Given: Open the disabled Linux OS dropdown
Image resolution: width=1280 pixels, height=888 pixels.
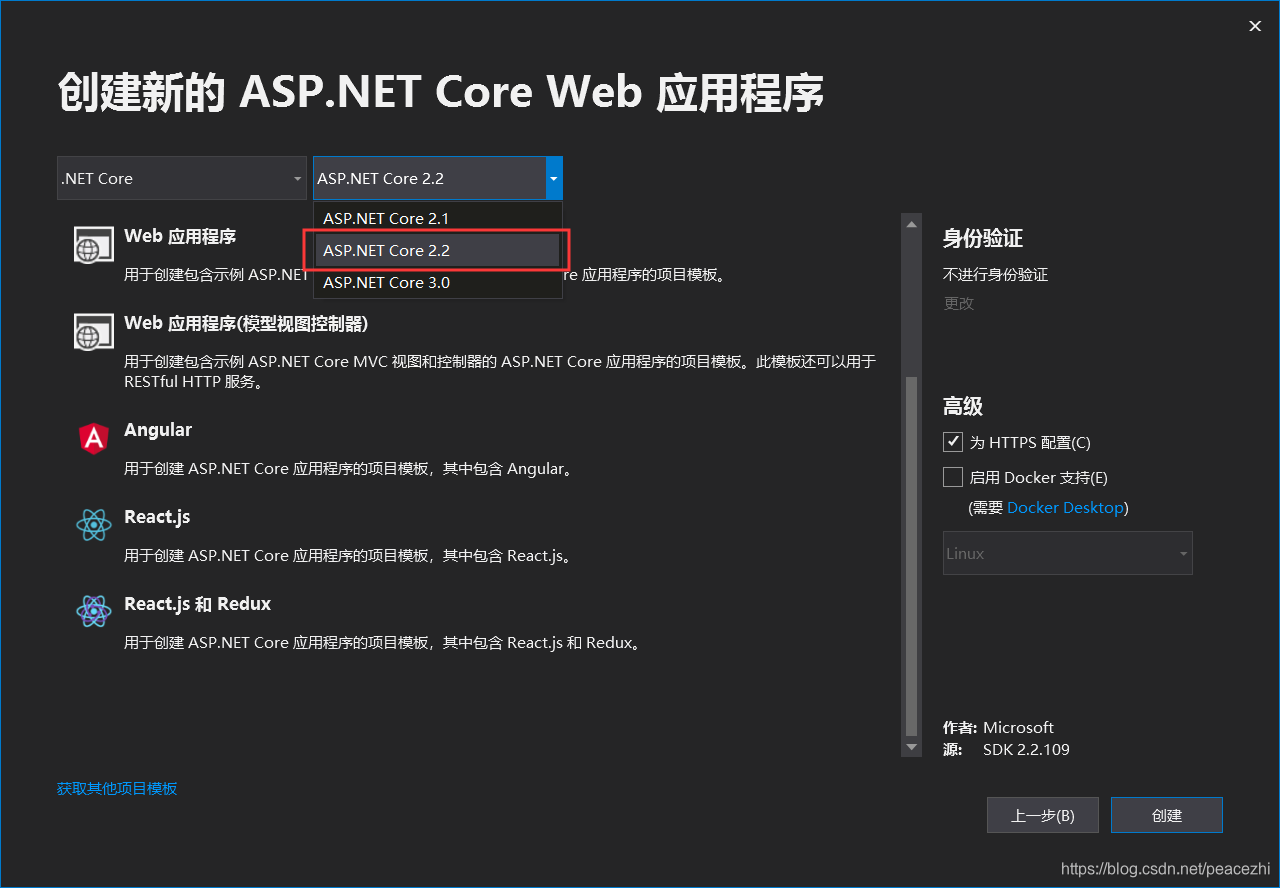Looking at the screenshot, I should [x=1067, y=553].
